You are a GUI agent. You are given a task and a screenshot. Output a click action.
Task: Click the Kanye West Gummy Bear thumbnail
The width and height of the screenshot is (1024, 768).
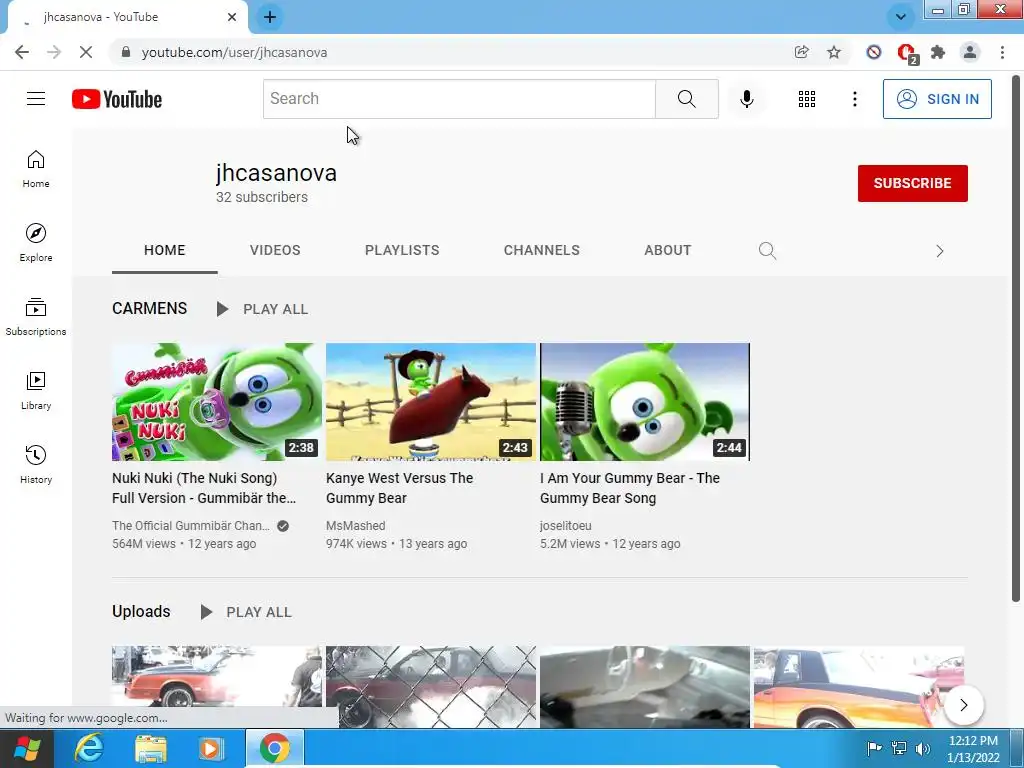pos(430,402)
